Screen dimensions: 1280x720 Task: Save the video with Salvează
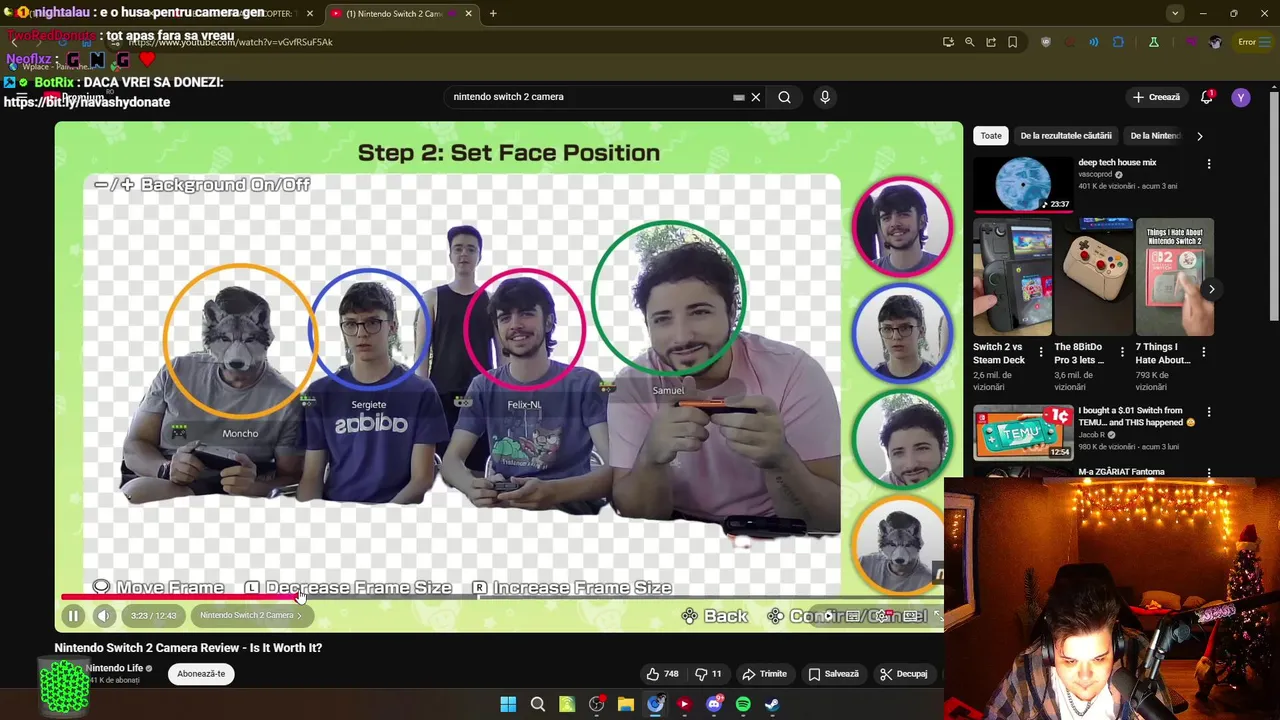point(834,674)
